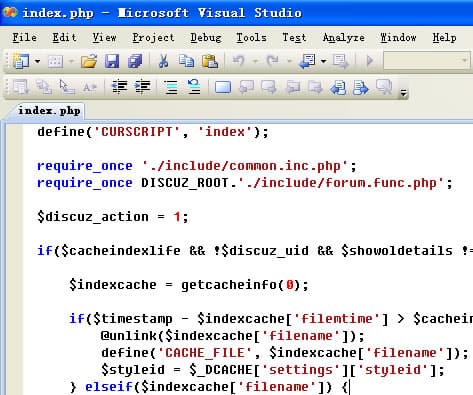Image resolution: width=473 pixels, height=395 pixels.
Task: Click the $discuz_action variable
Action: 93,217
